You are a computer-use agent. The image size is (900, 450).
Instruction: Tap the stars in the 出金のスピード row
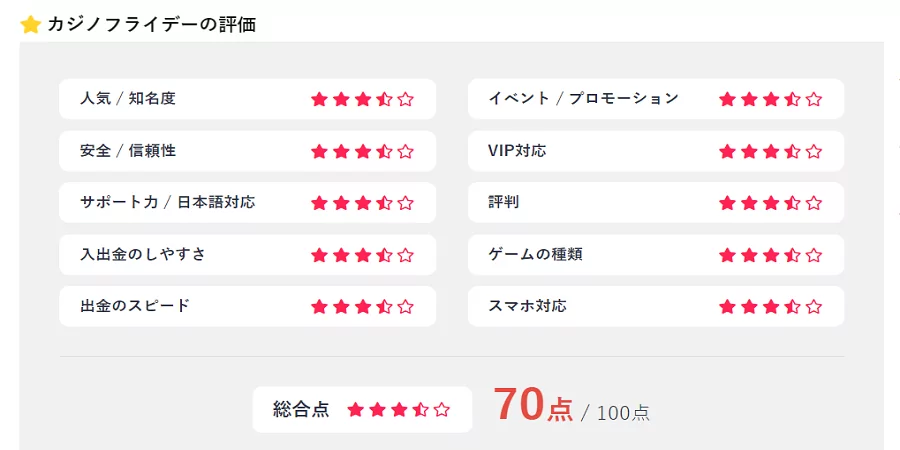(362, 307)
